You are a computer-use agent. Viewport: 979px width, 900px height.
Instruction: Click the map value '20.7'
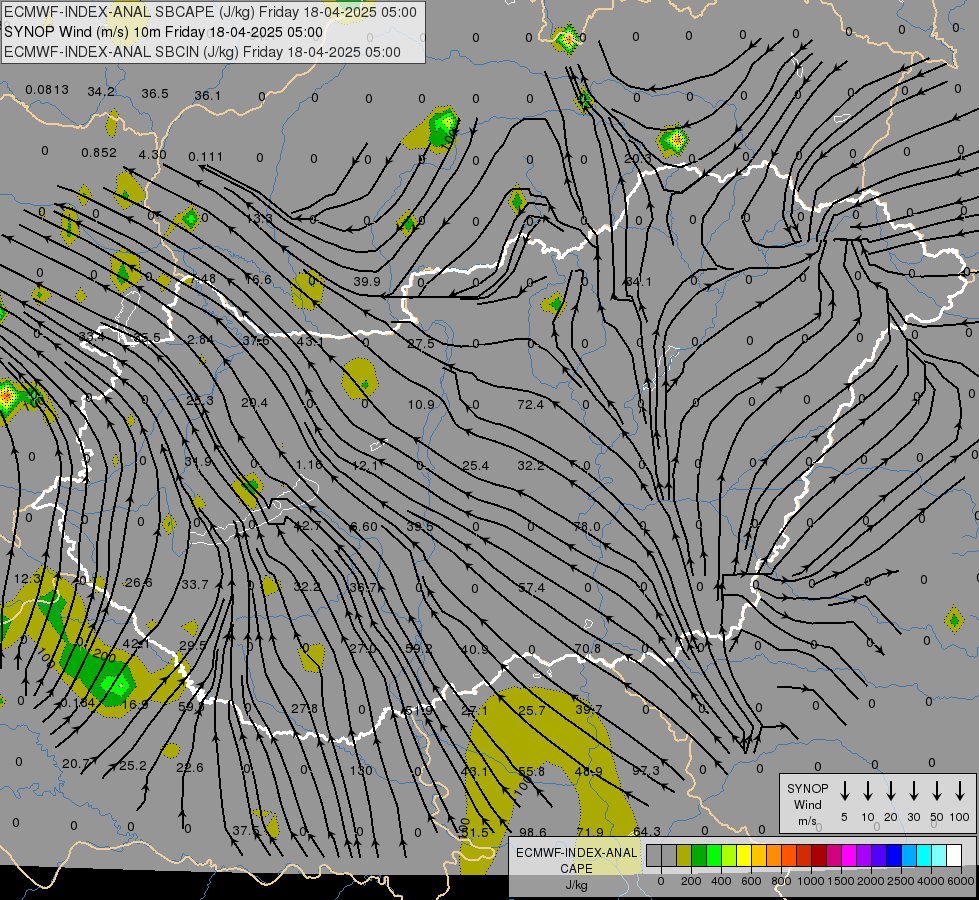click(77, 763)
